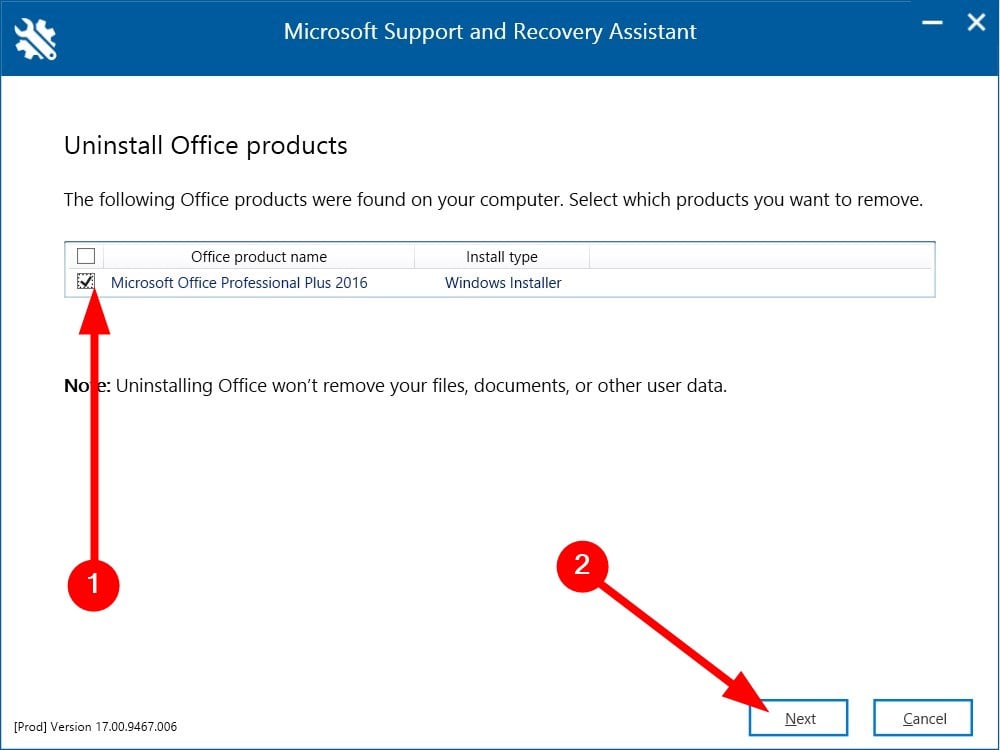Select the Microsoft Office Professional Plus 2016 name
1000x750 pixels.
pos(239,283)
